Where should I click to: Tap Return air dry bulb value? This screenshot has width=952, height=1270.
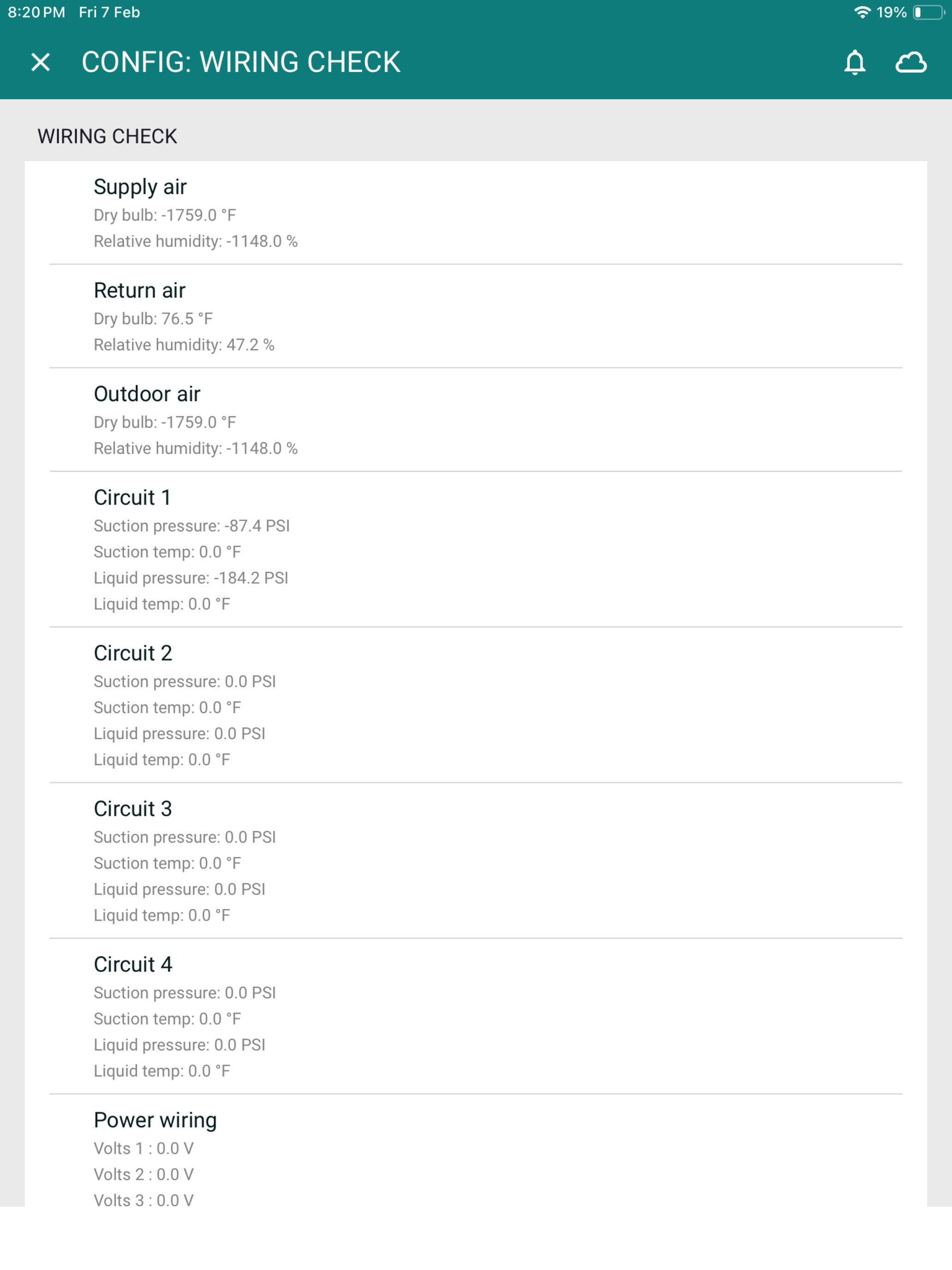pos(153,318)
